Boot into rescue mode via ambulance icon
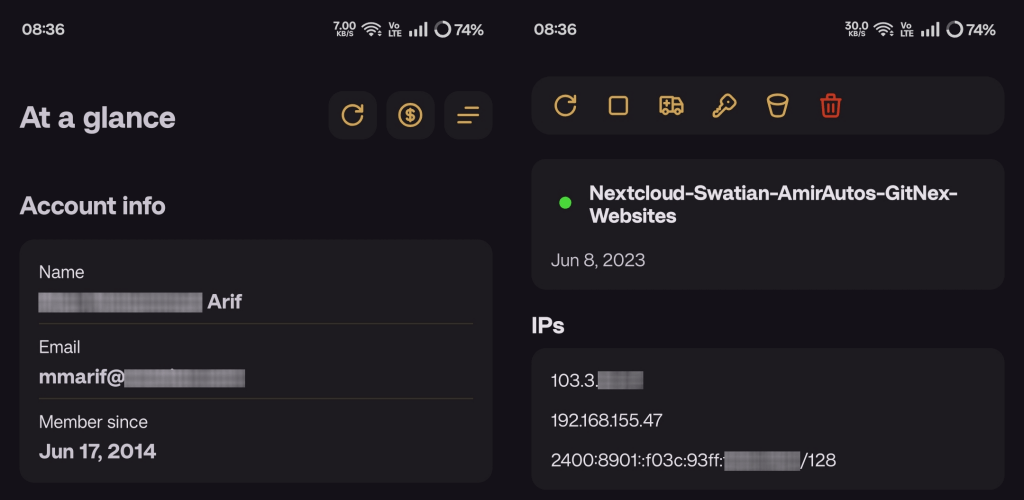Viewport: 1024px width, 500px height. pos(671,105)
